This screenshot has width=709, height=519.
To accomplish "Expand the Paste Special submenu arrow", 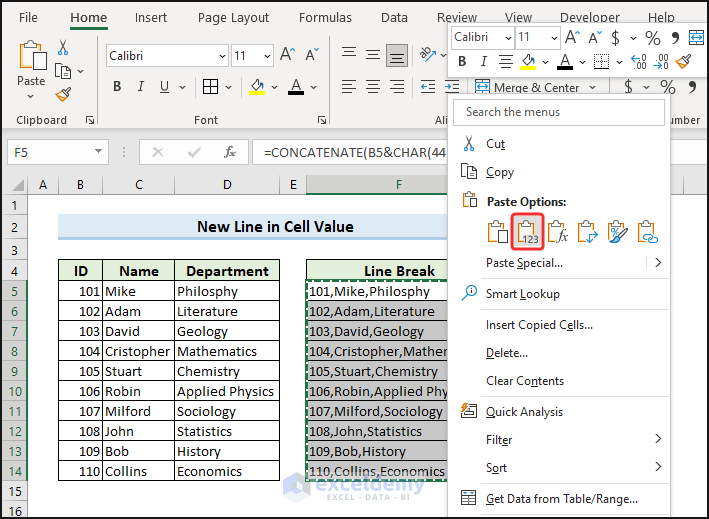I will (x=658, y=263).
